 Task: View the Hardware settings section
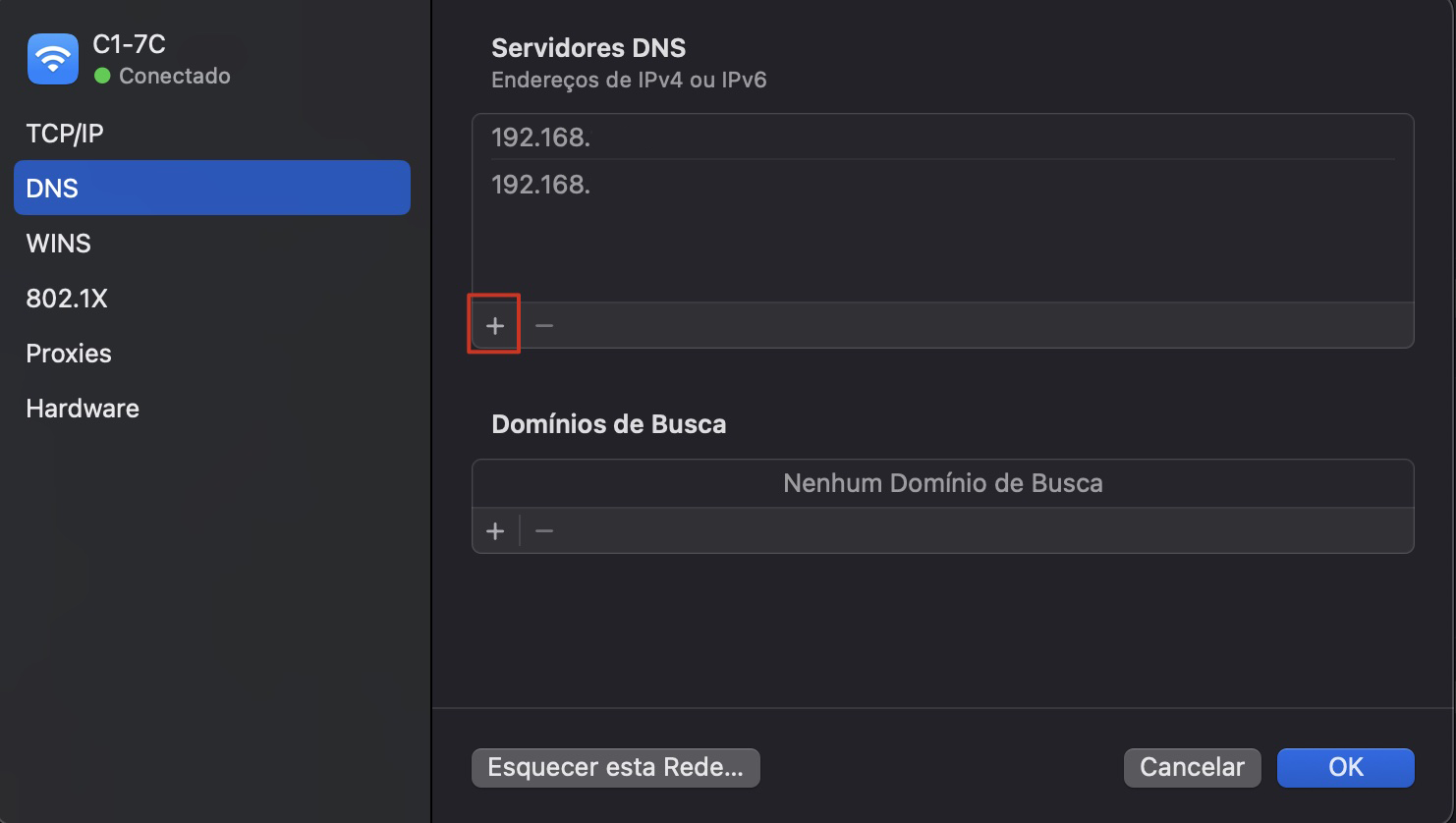[82, 408]
